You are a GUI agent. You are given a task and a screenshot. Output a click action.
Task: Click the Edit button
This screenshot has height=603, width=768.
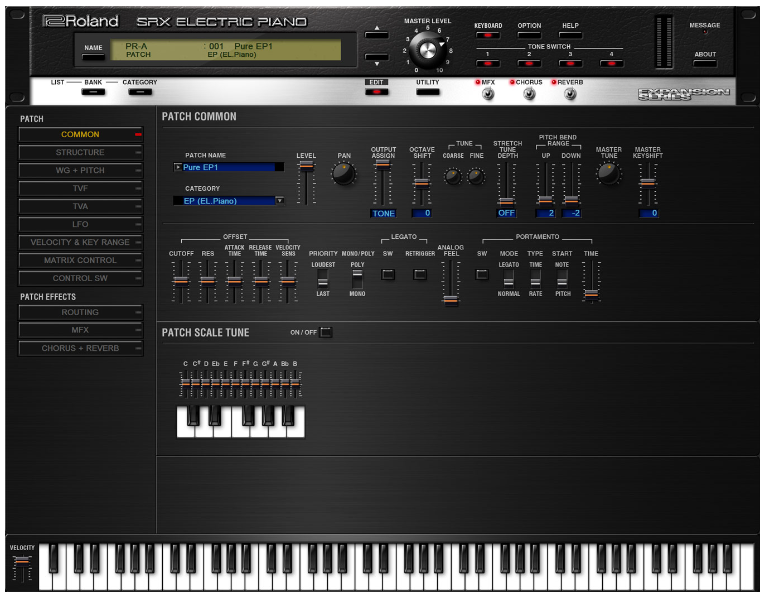[x=377, y=92]
